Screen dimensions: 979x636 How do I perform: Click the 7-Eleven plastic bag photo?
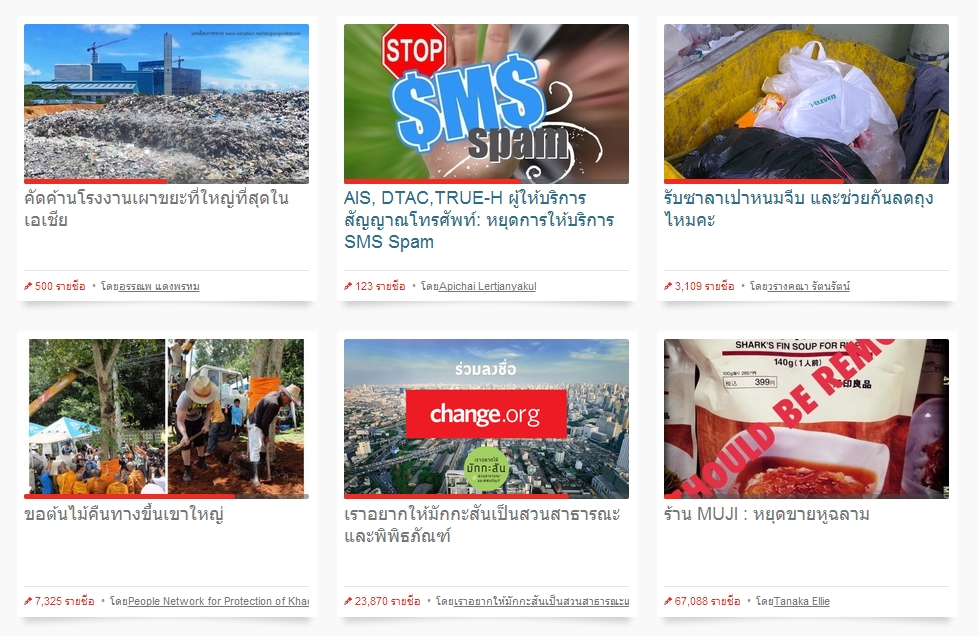pyautogui.click(x=806, y=102)
